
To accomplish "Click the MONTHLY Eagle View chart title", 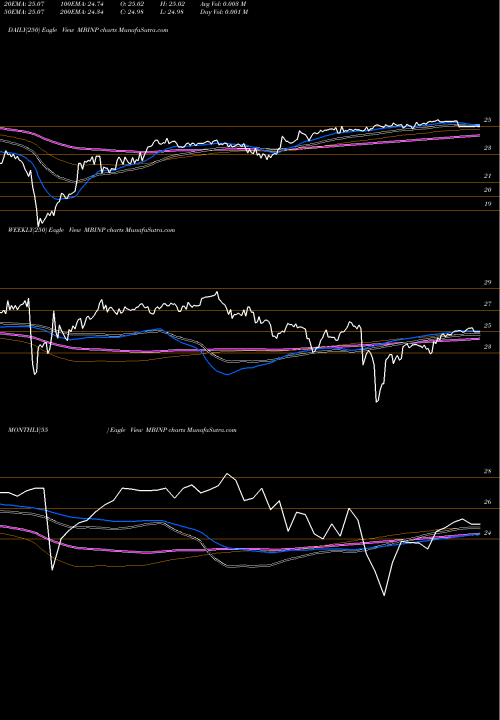I will click(122, 430).
